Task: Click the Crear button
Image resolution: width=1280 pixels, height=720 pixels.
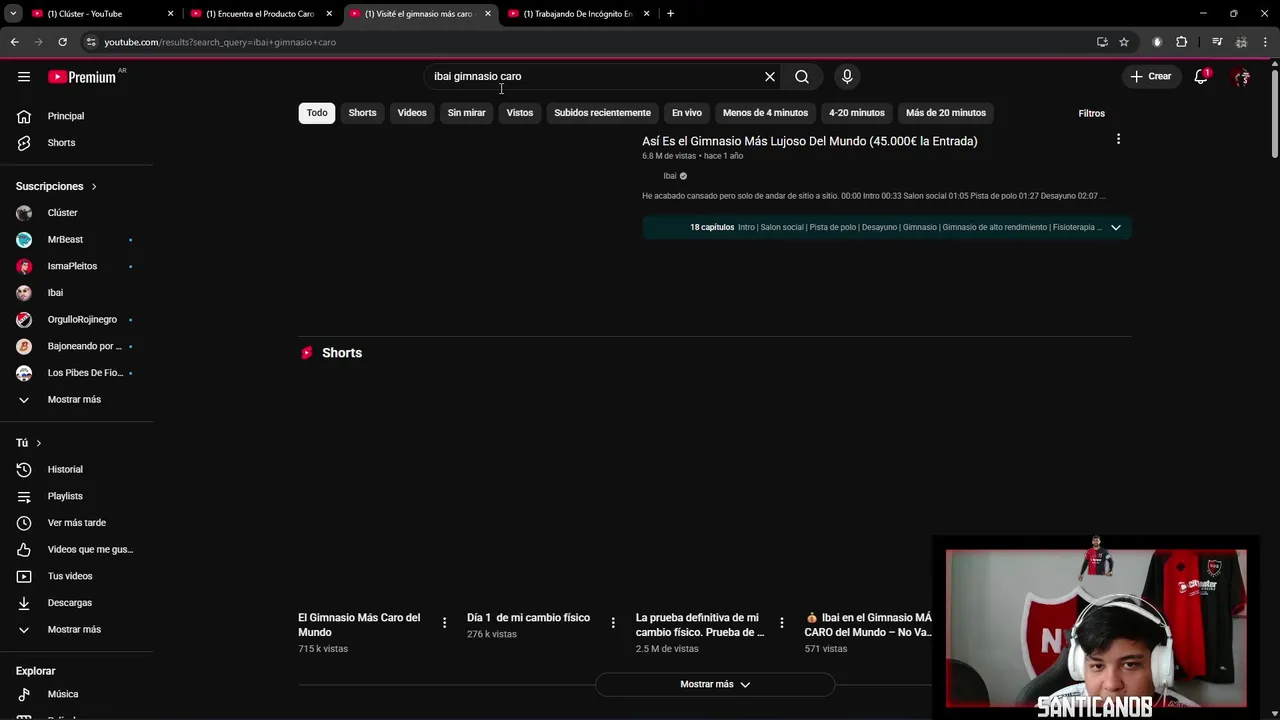Action: coord(1151,76)
